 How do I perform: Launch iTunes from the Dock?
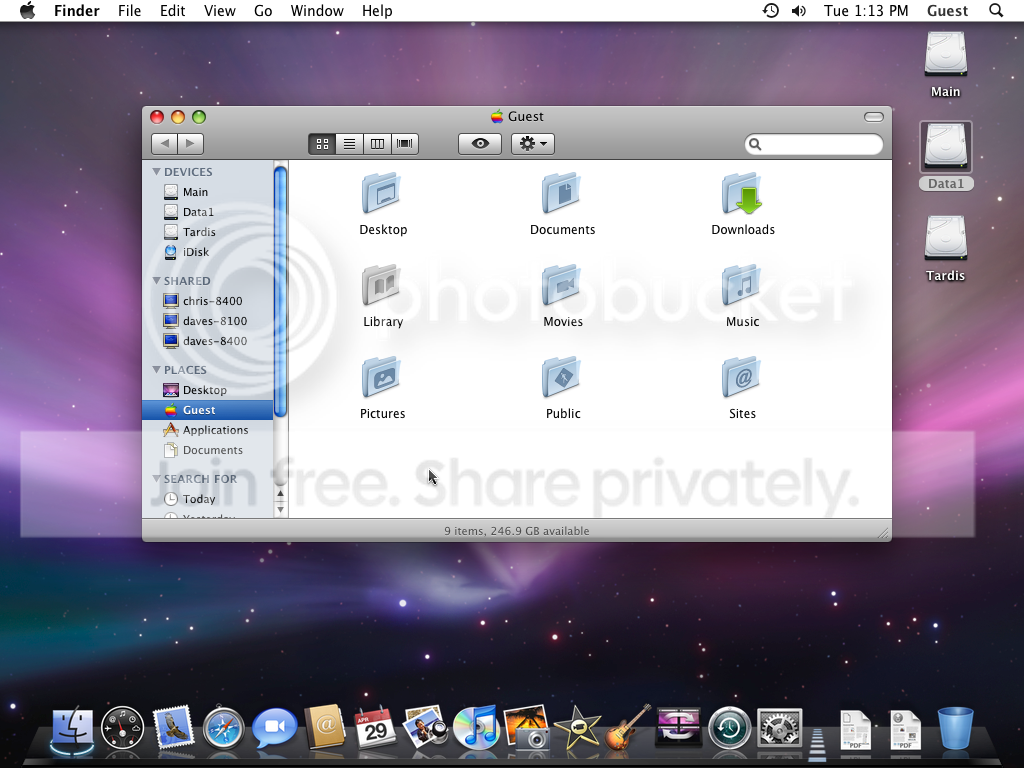point(476,728)
